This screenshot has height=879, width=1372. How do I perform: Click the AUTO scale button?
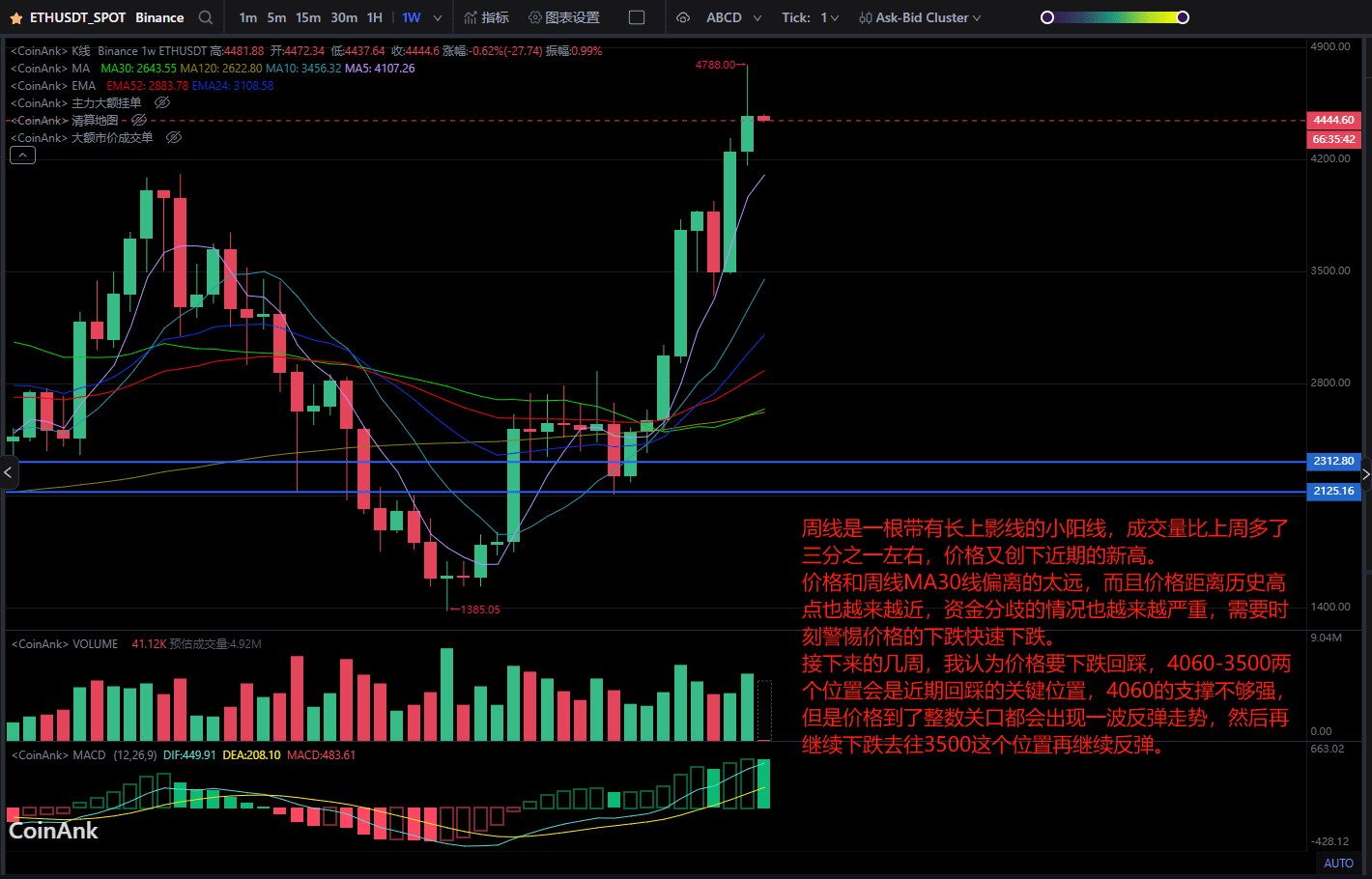tap(1338, 863)
